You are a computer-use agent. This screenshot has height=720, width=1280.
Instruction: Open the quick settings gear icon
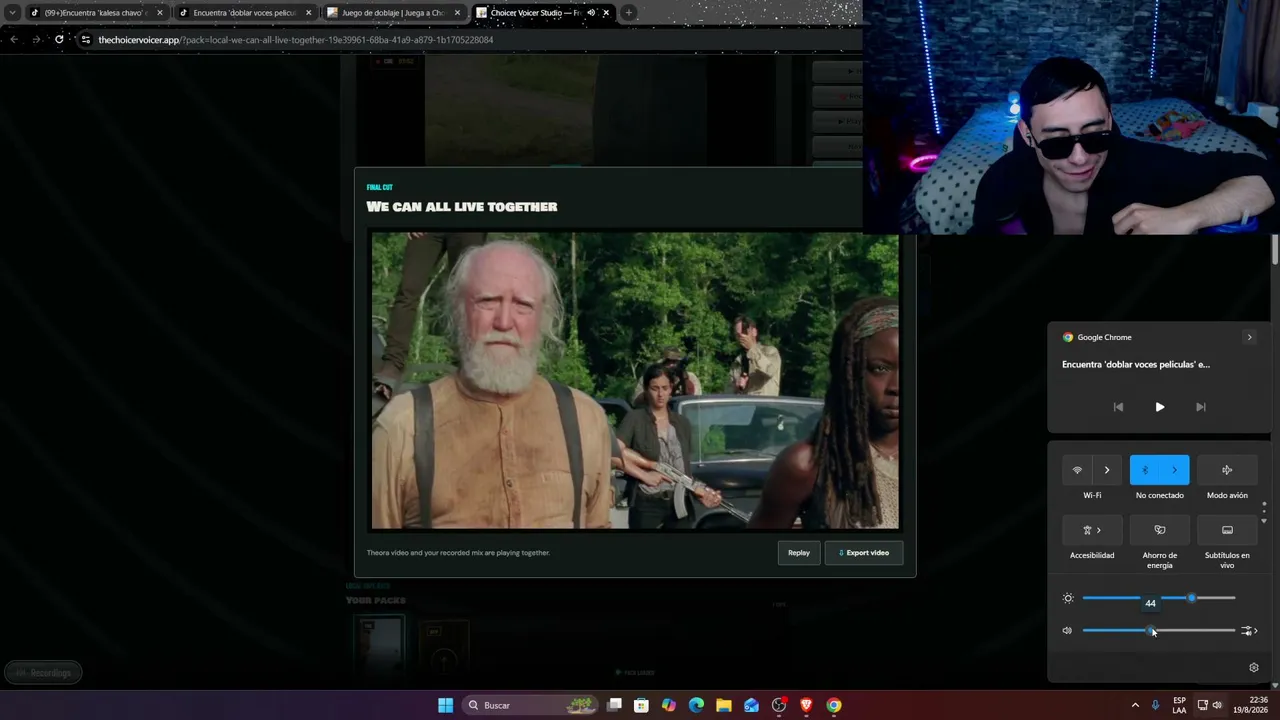(1254, 667)
